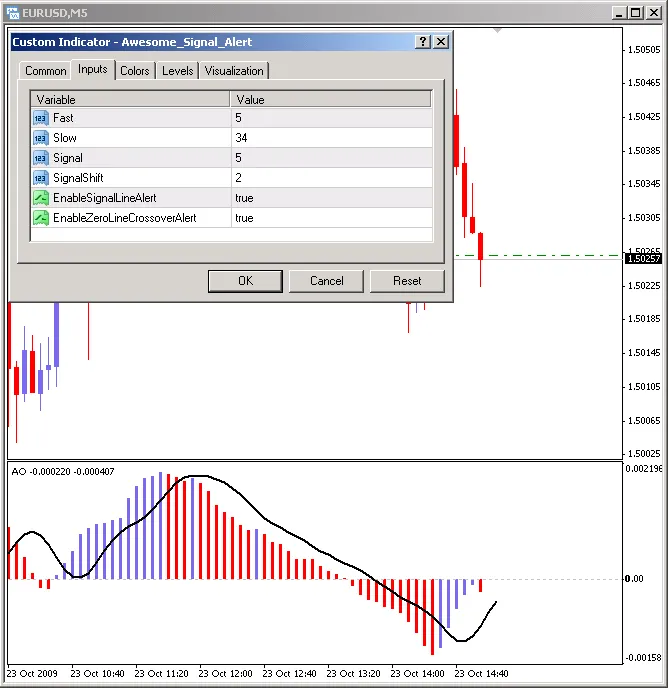This screenshot has width=668, height=688.
Task: Select the Fast value field showing 5
Action: click(331, 118)
